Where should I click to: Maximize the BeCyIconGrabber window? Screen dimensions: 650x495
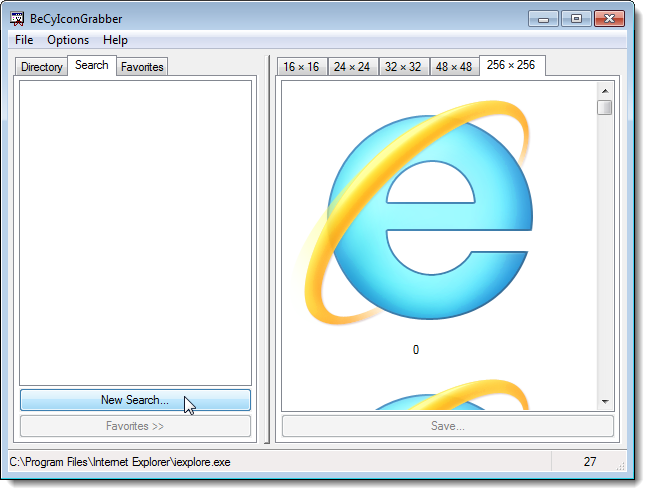tap(576, 19)
